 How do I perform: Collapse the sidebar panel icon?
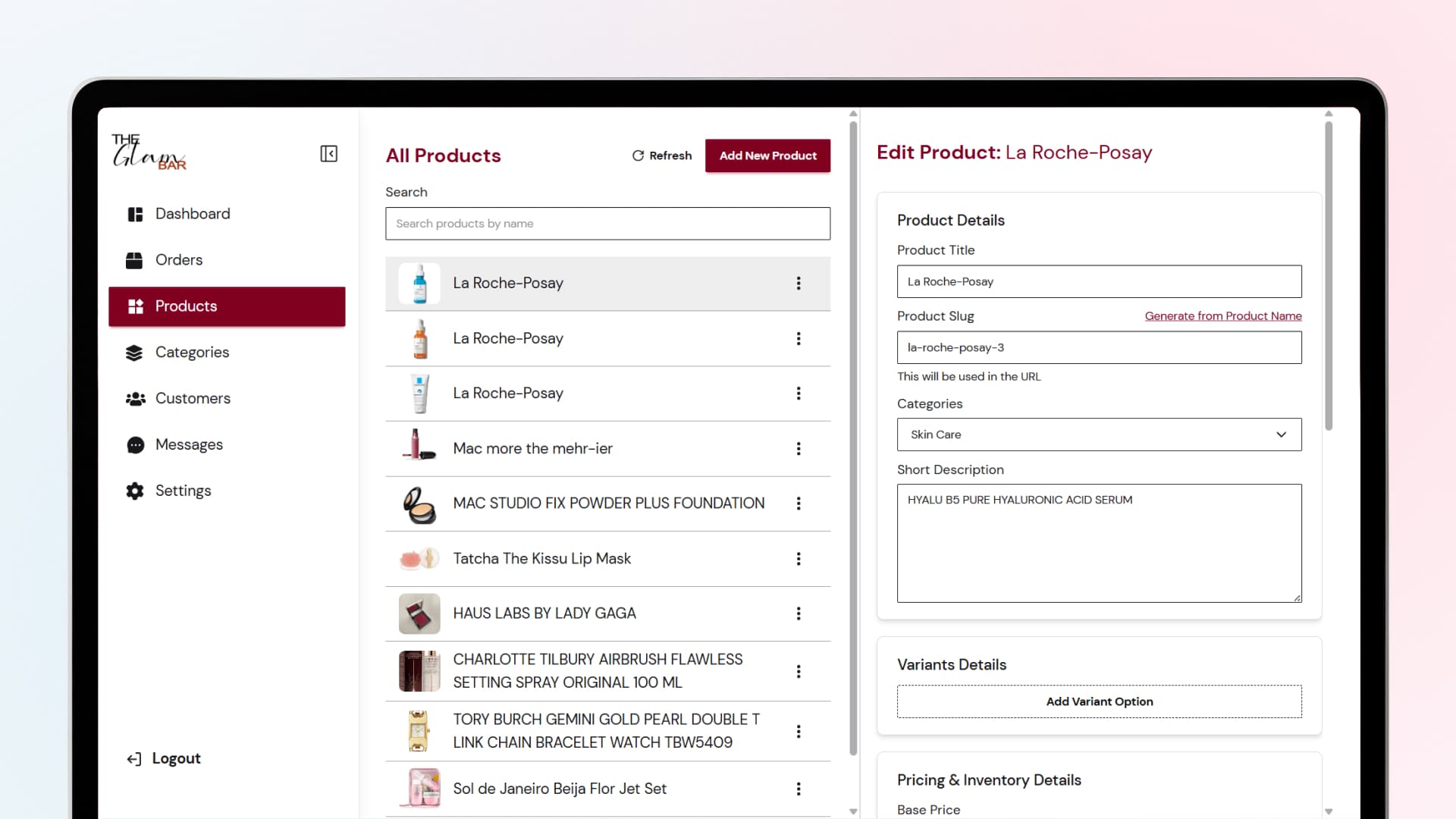(328, 154)
